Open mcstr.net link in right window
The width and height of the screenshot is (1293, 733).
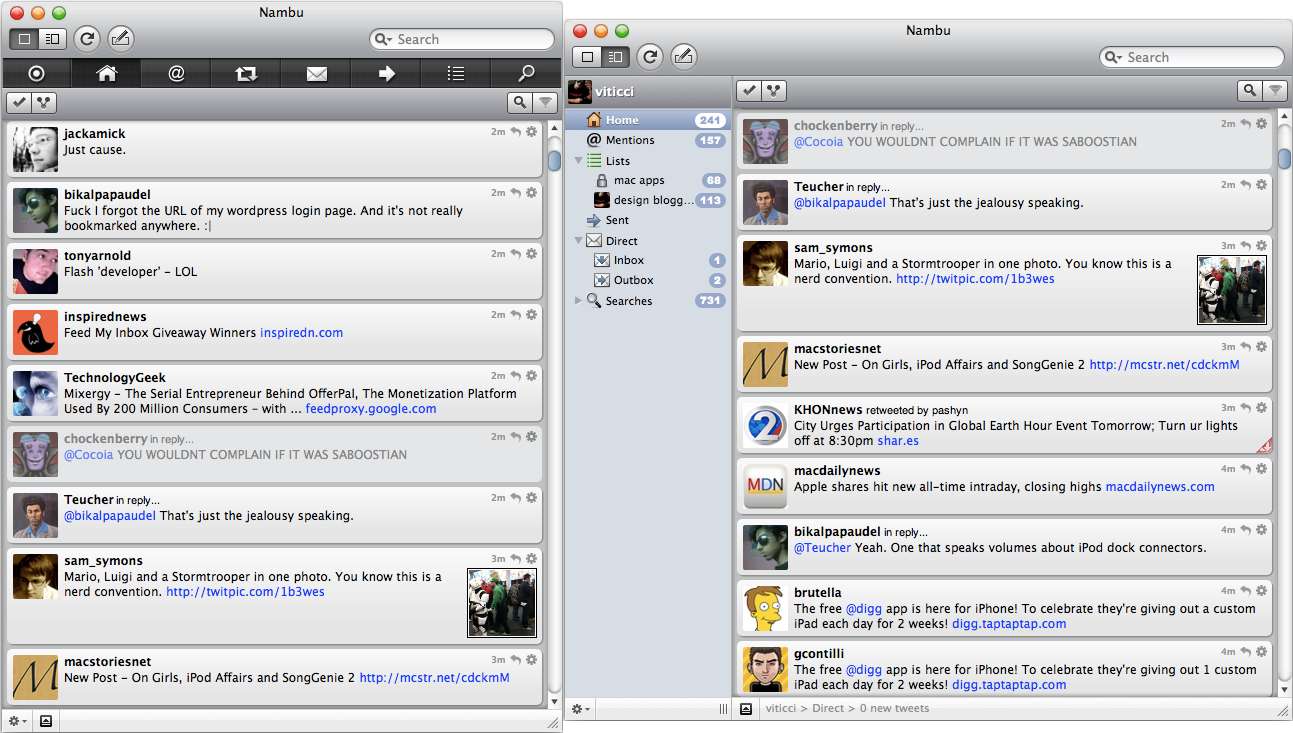pyautogui.click(x=1164, y=364)
